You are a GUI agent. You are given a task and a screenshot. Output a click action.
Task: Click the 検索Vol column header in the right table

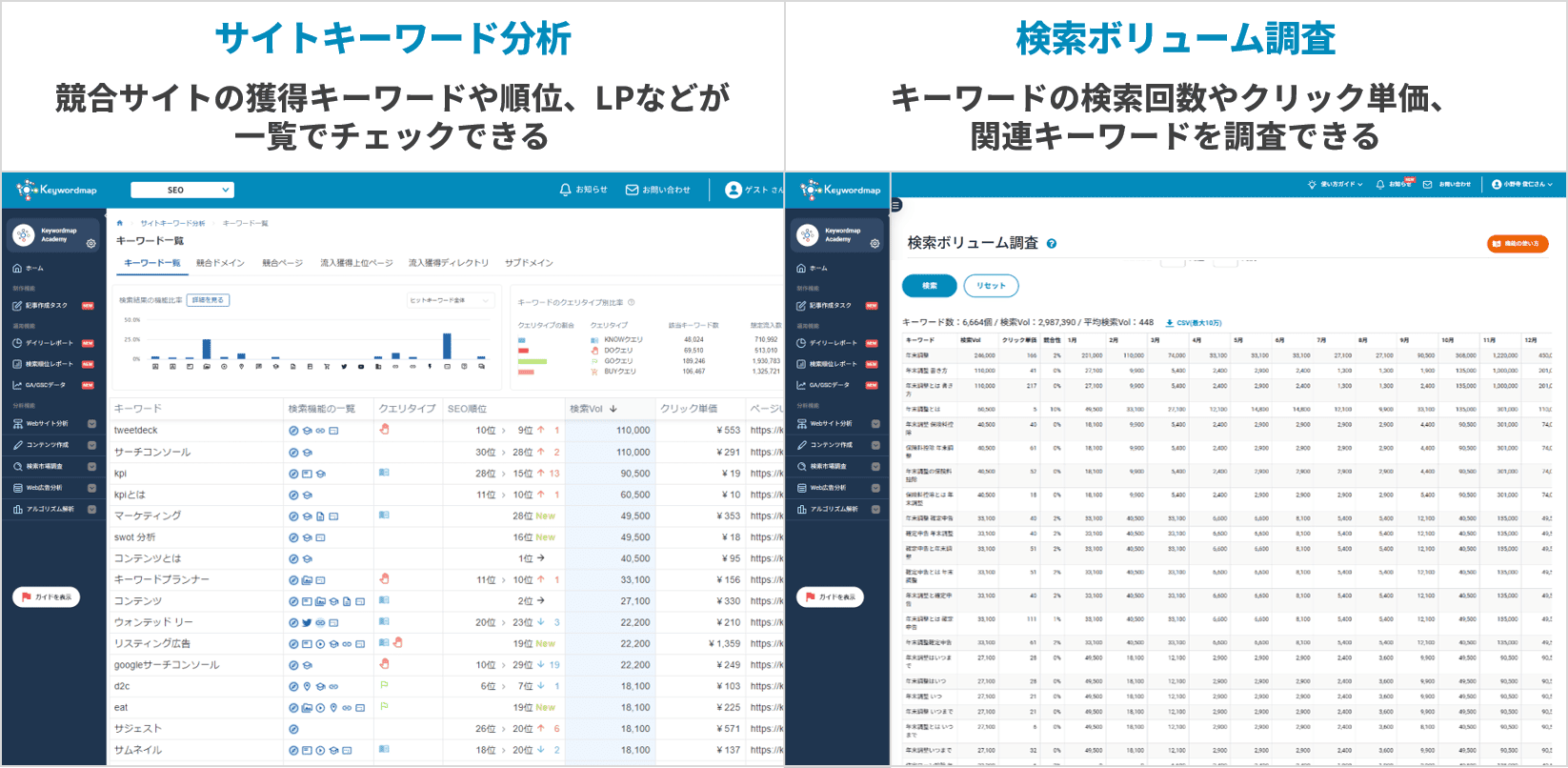(x=971, y=340)
